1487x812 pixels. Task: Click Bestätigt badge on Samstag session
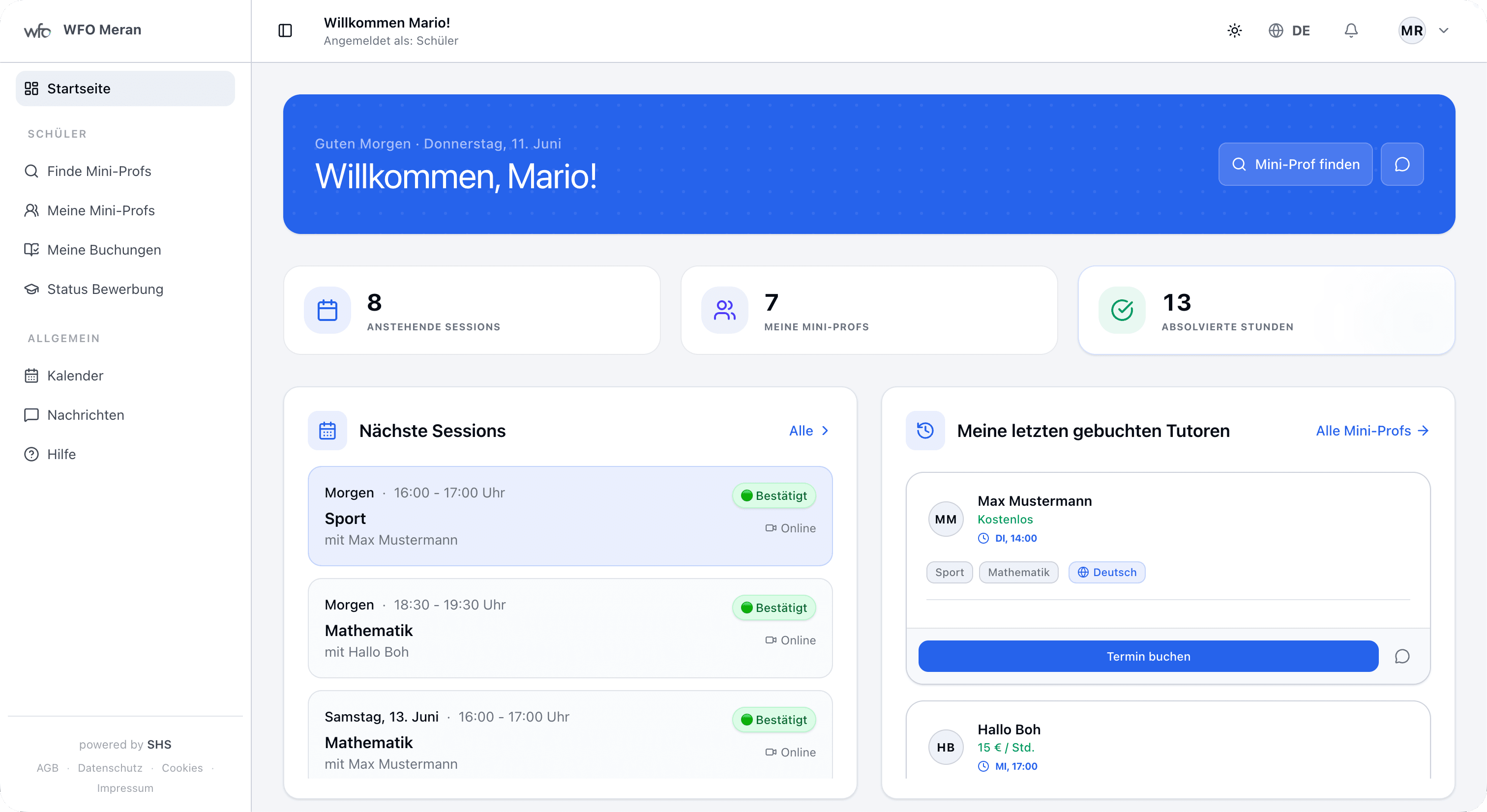pos(773,719)
